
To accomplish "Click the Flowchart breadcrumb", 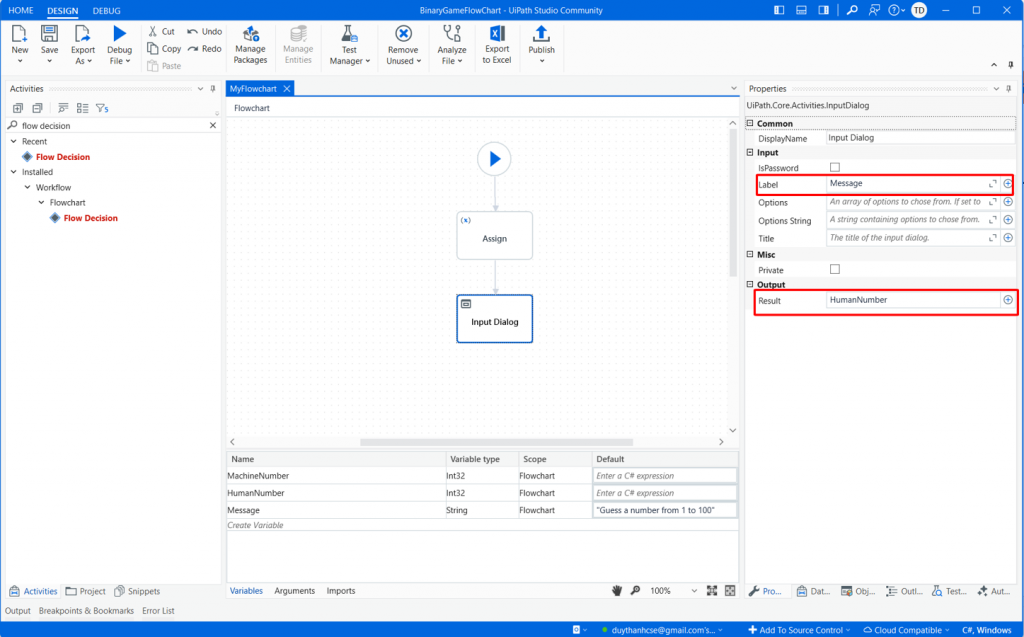I will pyautogui.click(x=251, y=108).
